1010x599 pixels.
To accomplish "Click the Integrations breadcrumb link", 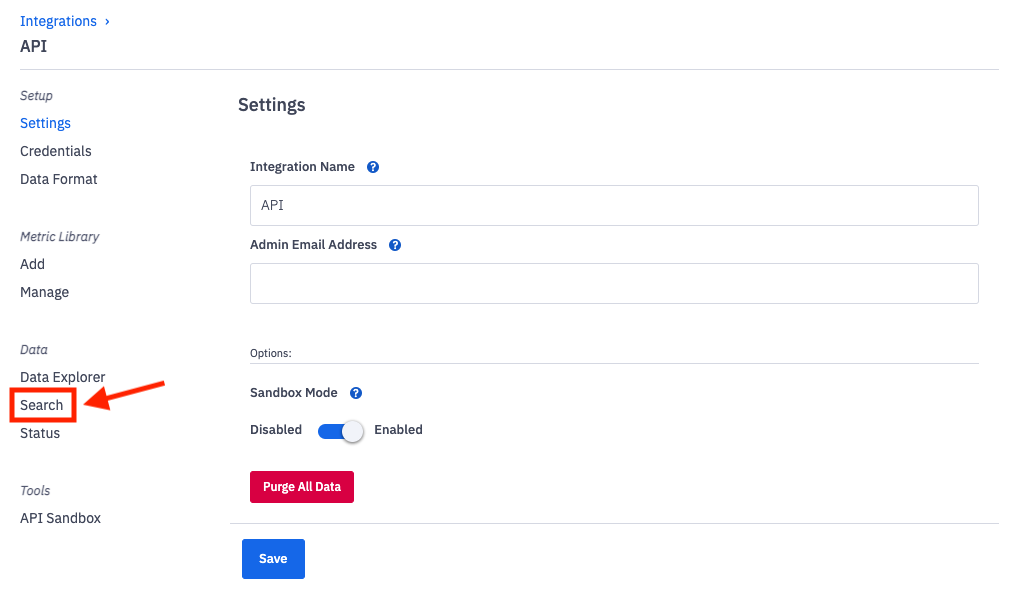I will tap(58, 21).
